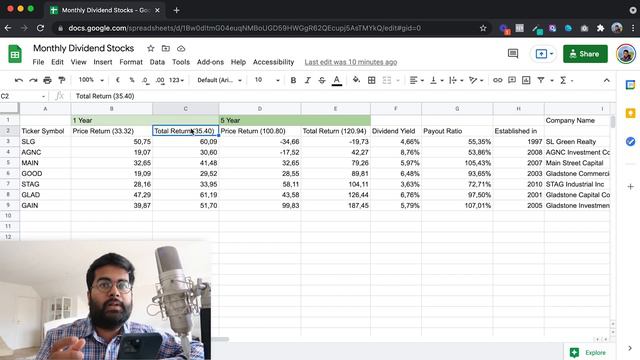This screenshot has height=360, width=640.
Task: Open Google account profile picture
Action: click(x=625, y=54)
